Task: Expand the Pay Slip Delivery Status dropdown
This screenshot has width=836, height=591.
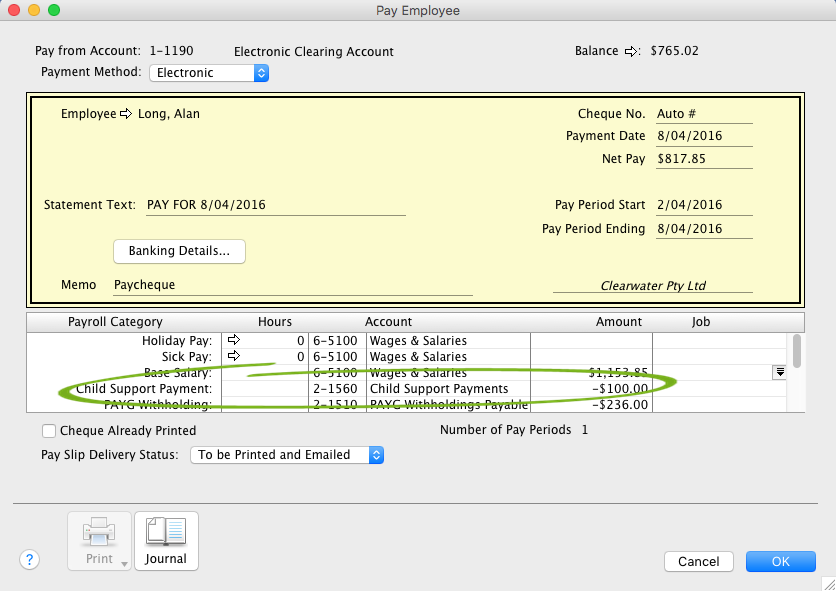Action: coord(286,455)
